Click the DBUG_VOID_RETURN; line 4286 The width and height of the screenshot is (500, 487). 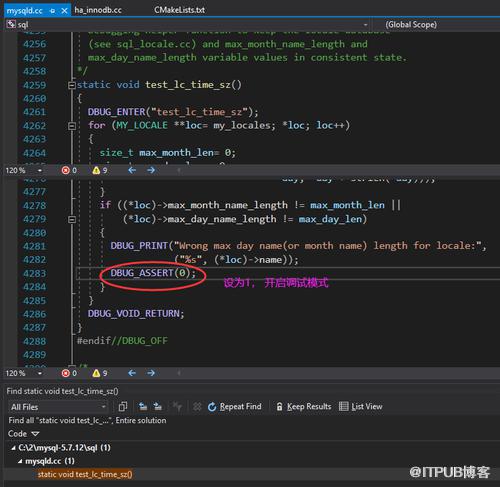pos(136,314)
